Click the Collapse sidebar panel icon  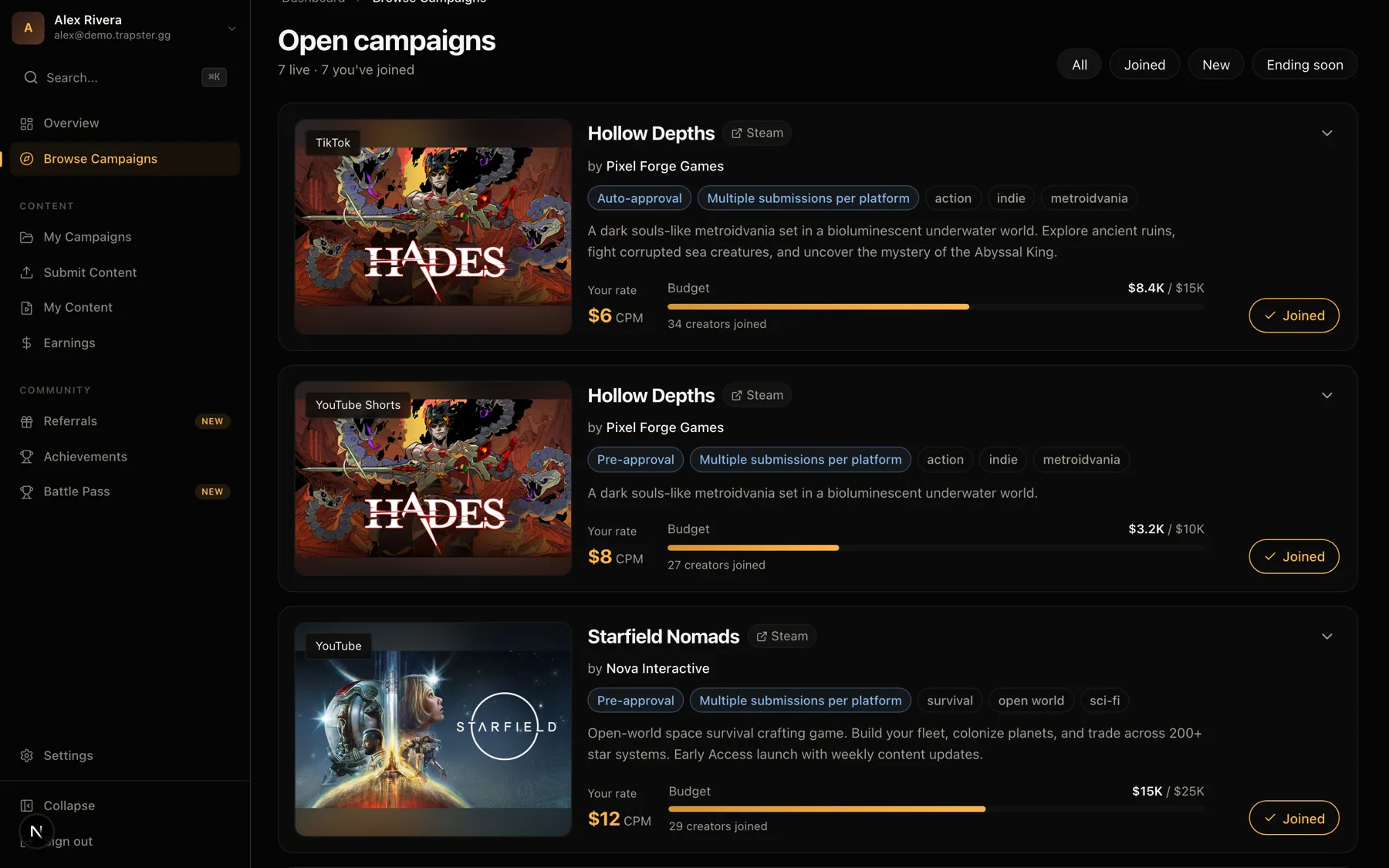[27, 806]
